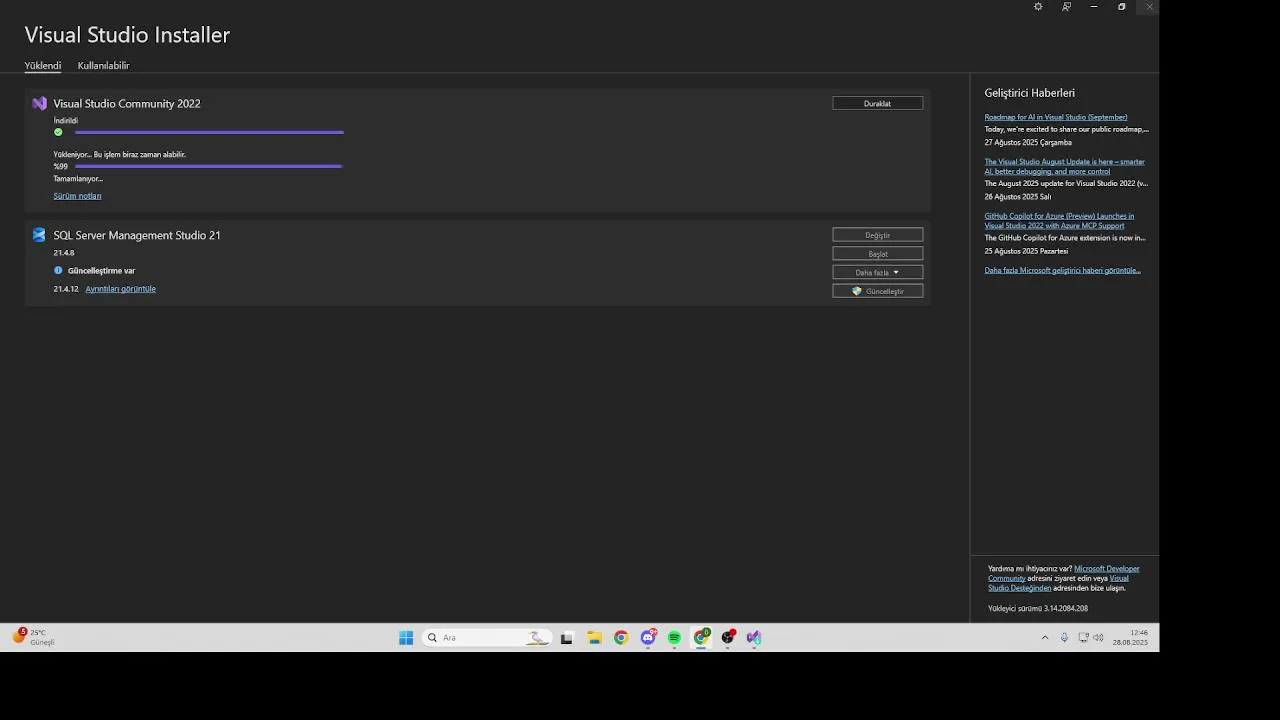
Task: Click the date 27 Ağustos 2025 Çarşamba
Action: pos(1028,143)
